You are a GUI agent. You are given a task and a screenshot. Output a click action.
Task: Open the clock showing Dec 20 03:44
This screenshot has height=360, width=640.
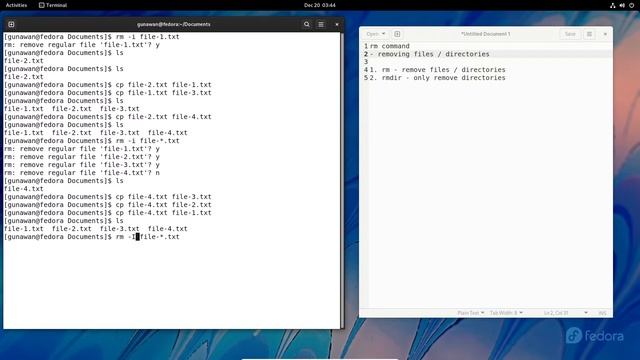(320, 5)
